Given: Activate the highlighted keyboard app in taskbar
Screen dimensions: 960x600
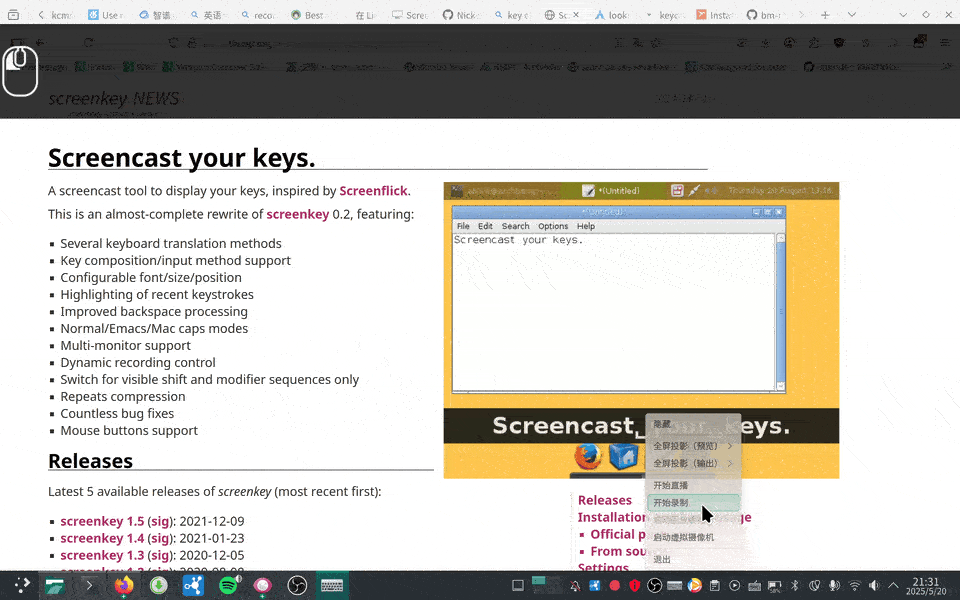Looking at the screenshot, I should pyautogui.click(x=332, y=585).
